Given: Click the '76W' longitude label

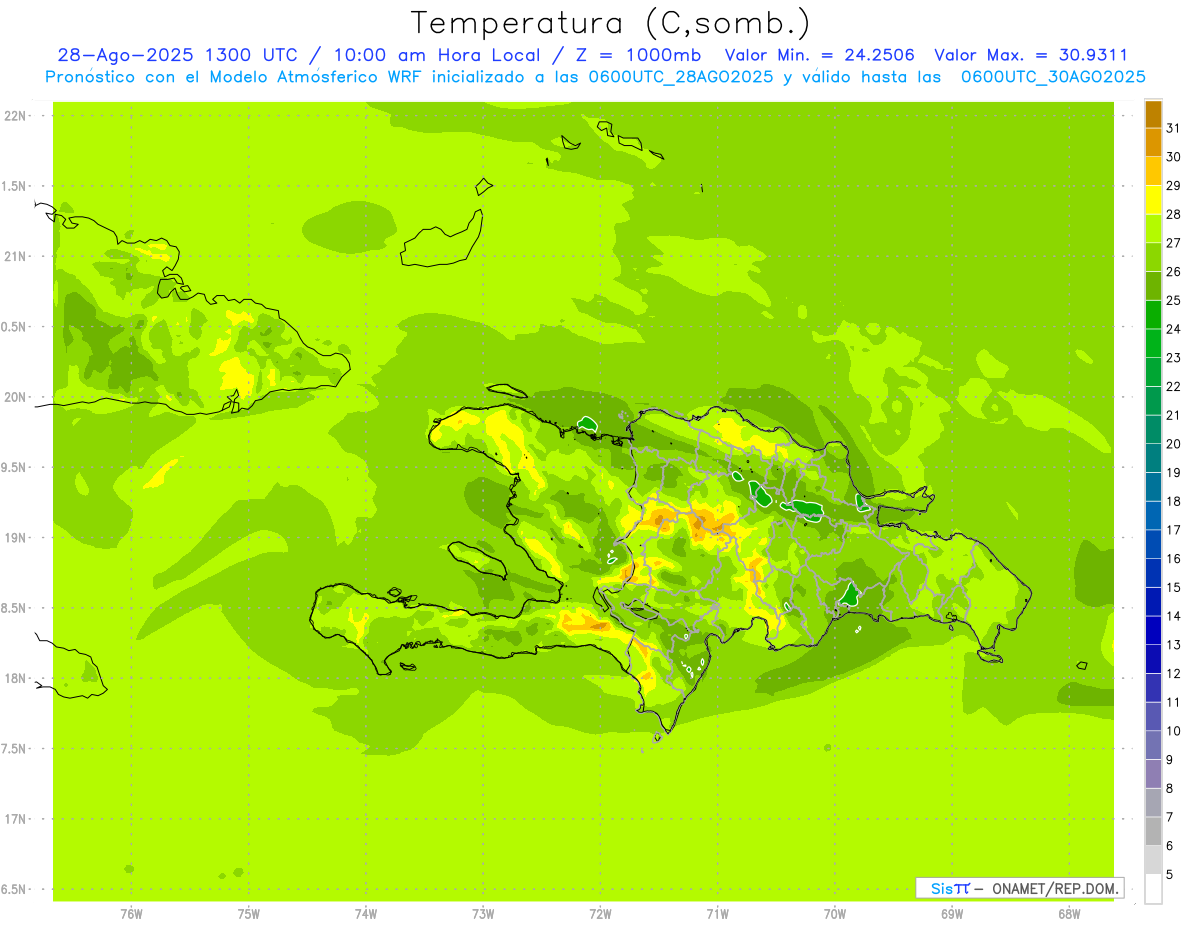Looking at the screenshot, I should click(x=132, y=914).
